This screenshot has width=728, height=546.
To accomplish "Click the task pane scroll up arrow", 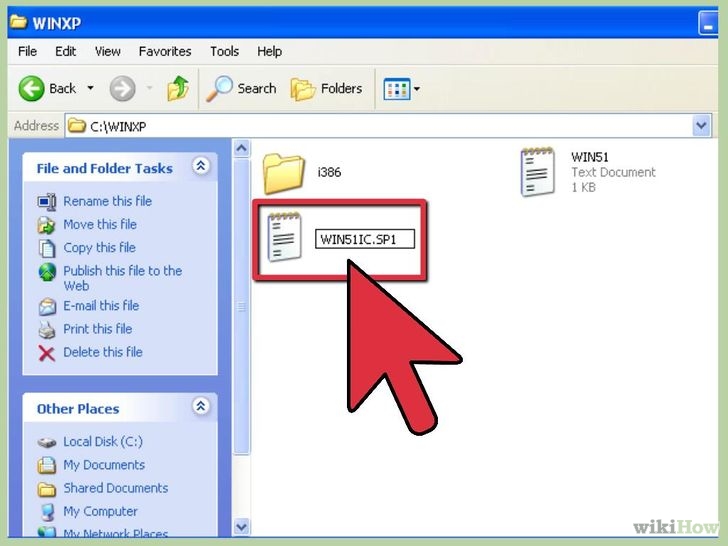I will [241, 149].
